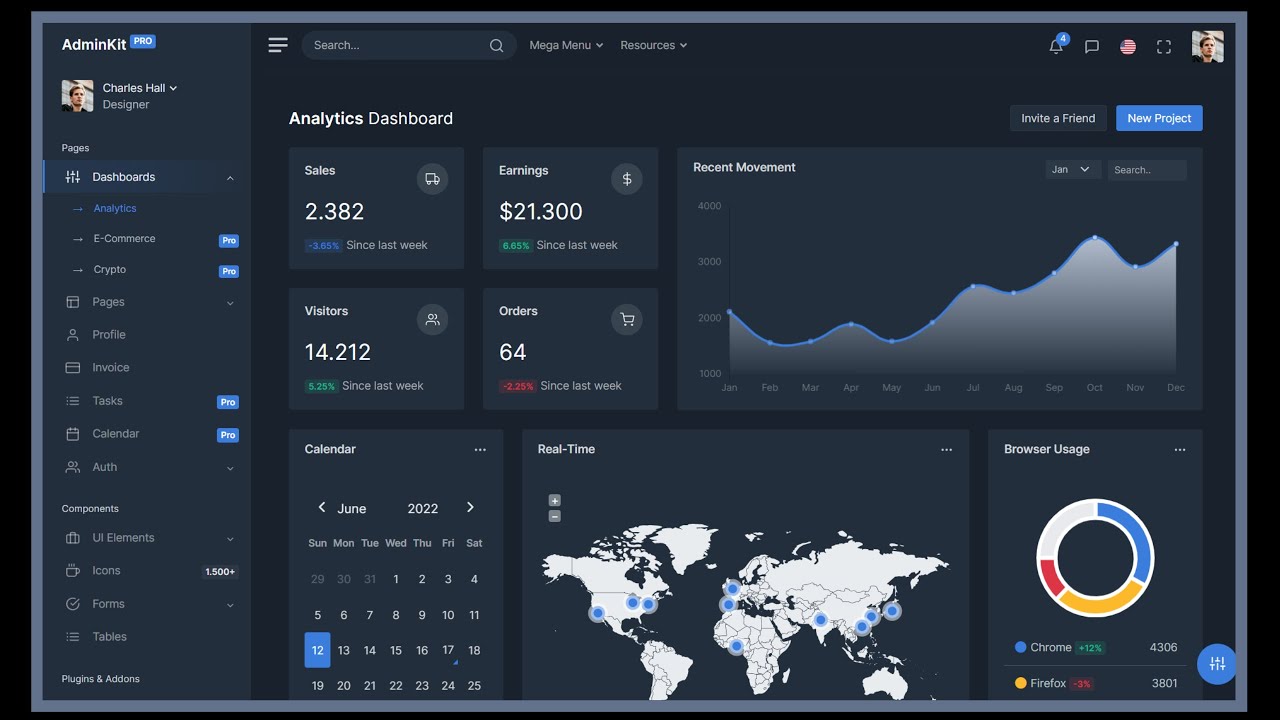The image size is (1280, 720).
Task: Click the New Project button
Action: [x=1159, y=118]
